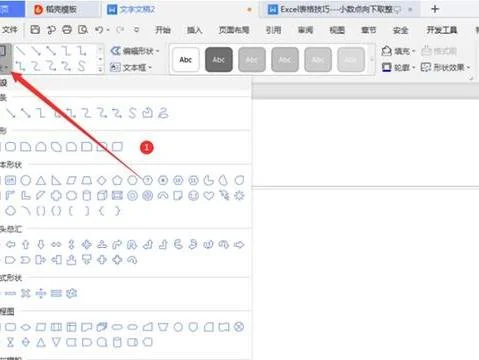The height and width of the screenshot is (360, 479).
Task: Choose the Trapezoid basic shape
Action: click(x=87, y=180)
